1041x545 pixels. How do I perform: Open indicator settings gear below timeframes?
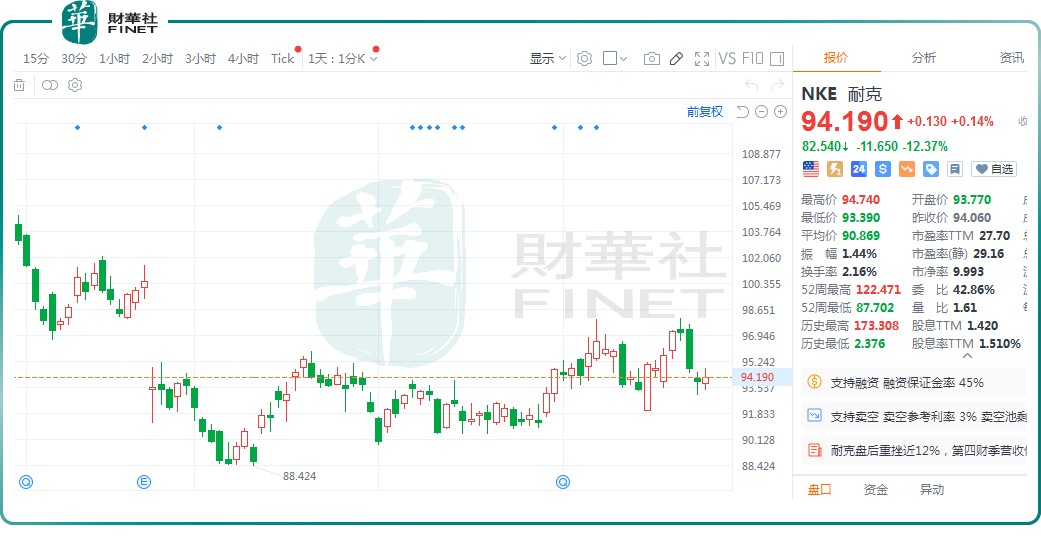tap(75, 85)
